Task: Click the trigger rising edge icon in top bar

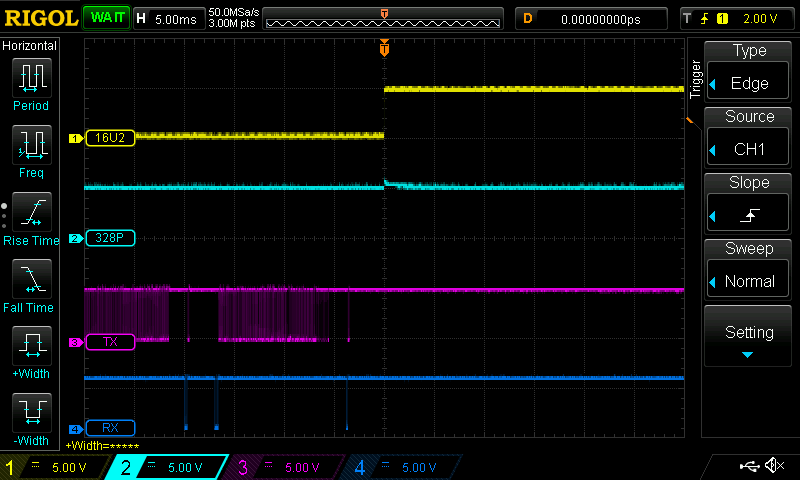Action: (x=704, y=19)
